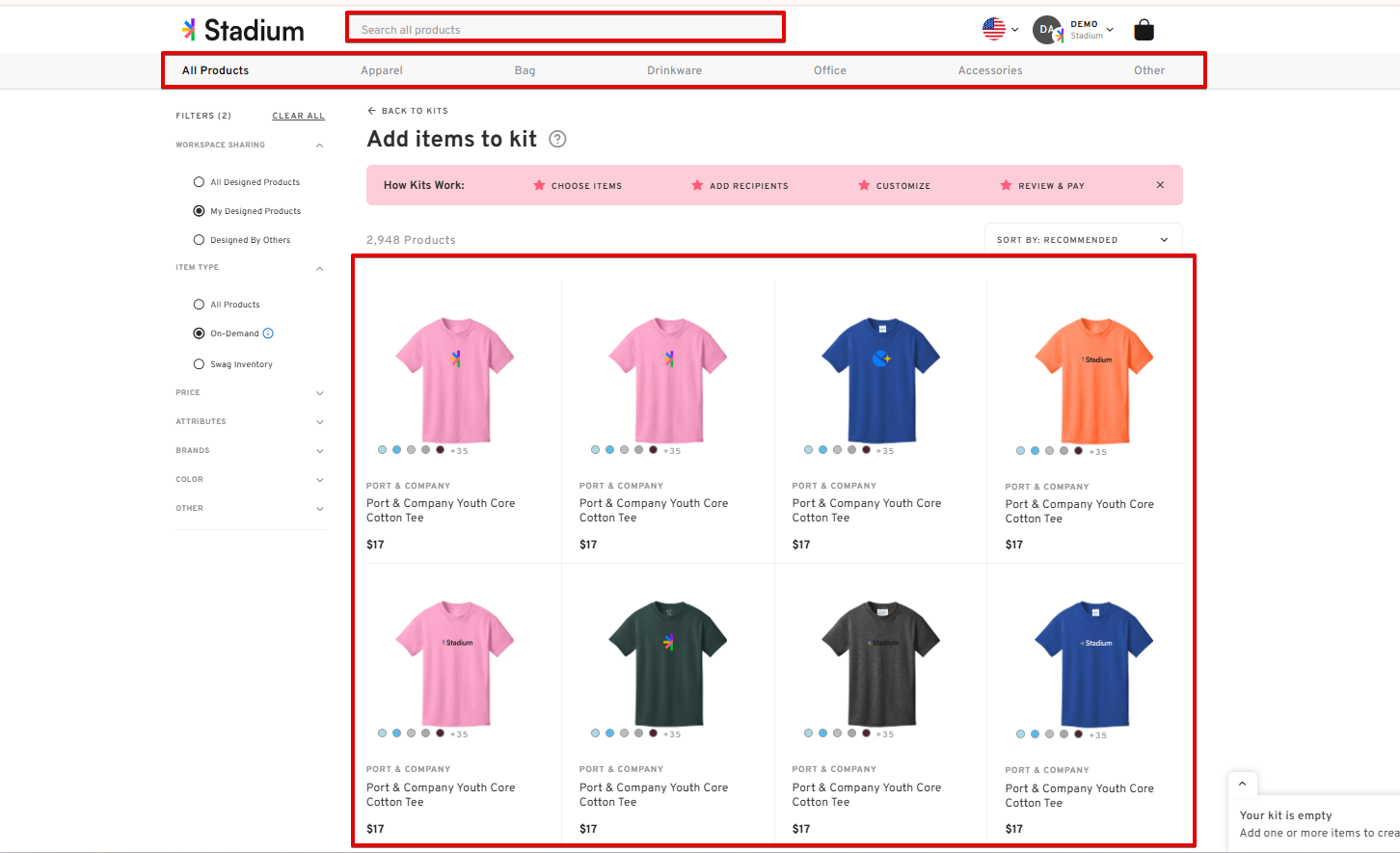
Task: Collapse the Workspace Sharing filter section
Action: click(319, 146)
